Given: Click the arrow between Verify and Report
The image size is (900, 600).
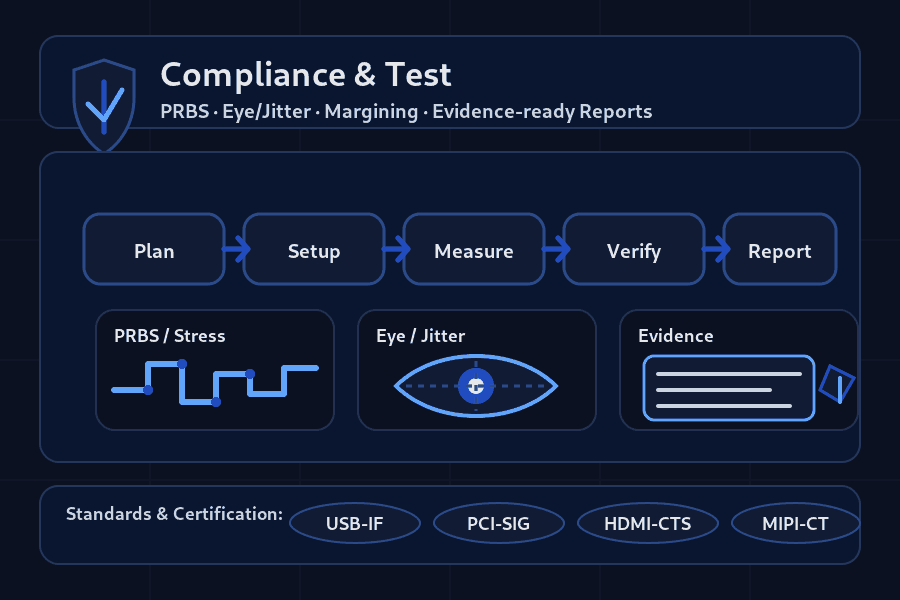Looking at the screenshot, I should coord(717,249).
